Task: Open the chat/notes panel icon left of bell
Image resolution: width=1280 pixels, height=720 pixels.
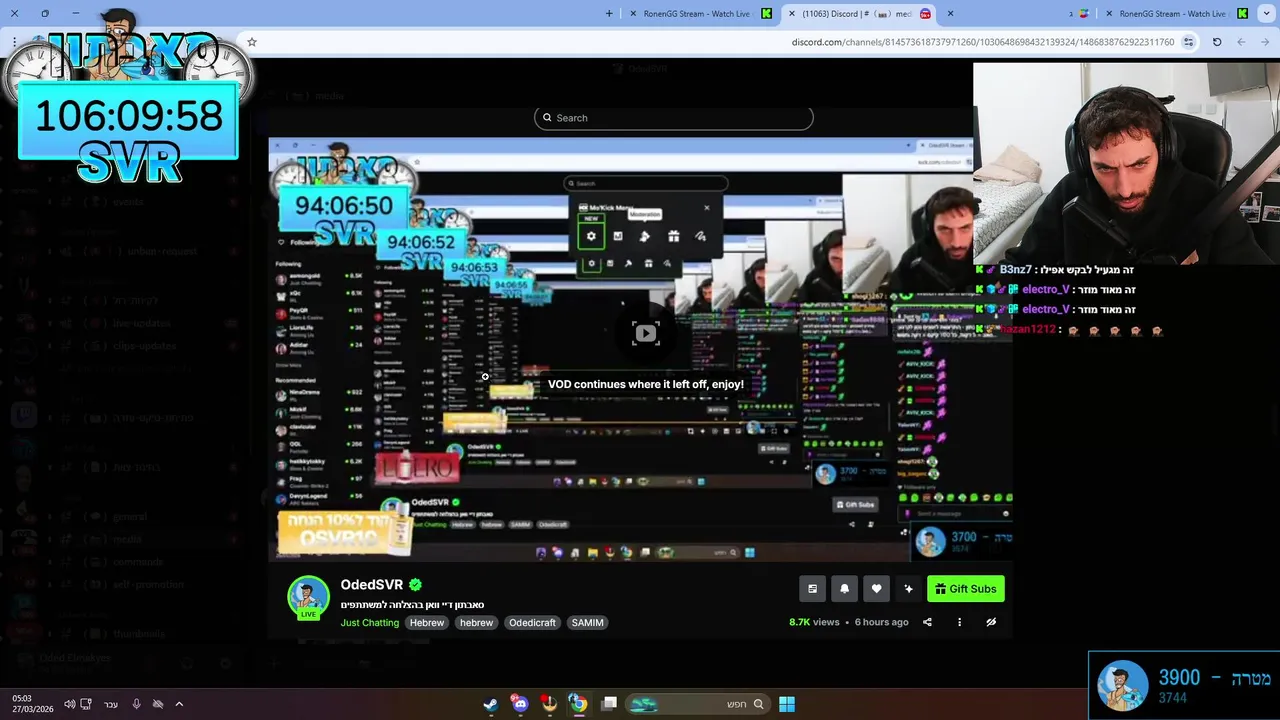Action: point(812,589)
